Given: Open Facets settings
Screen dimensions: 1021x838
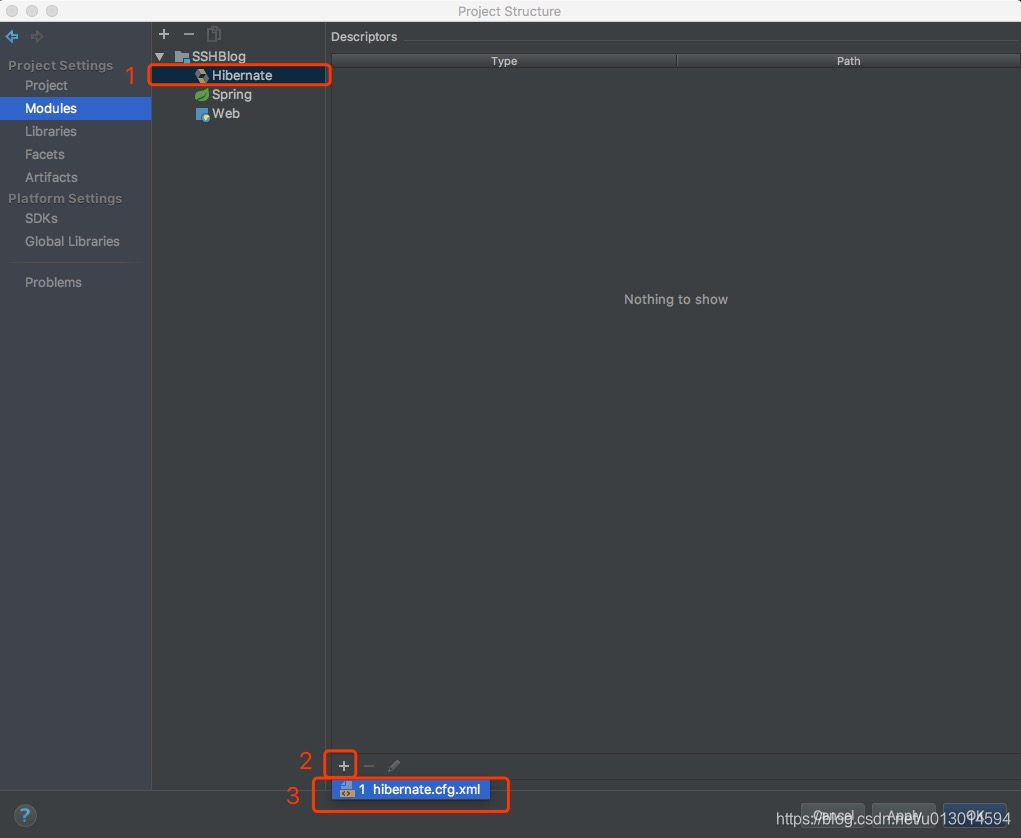Looking at the screenshot, I should coord(45,154).
